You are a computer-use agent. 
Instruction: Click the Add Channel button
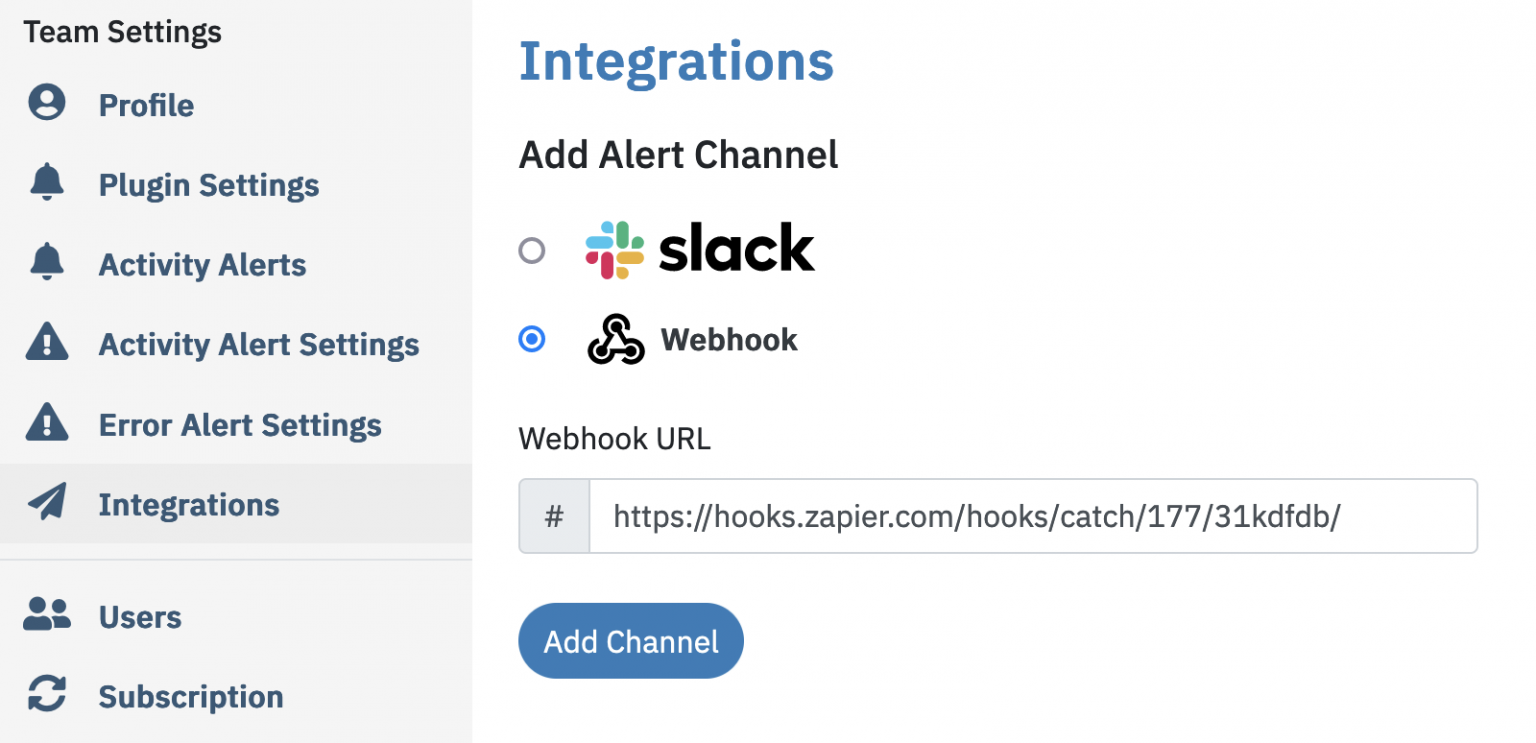pos(630,640)
